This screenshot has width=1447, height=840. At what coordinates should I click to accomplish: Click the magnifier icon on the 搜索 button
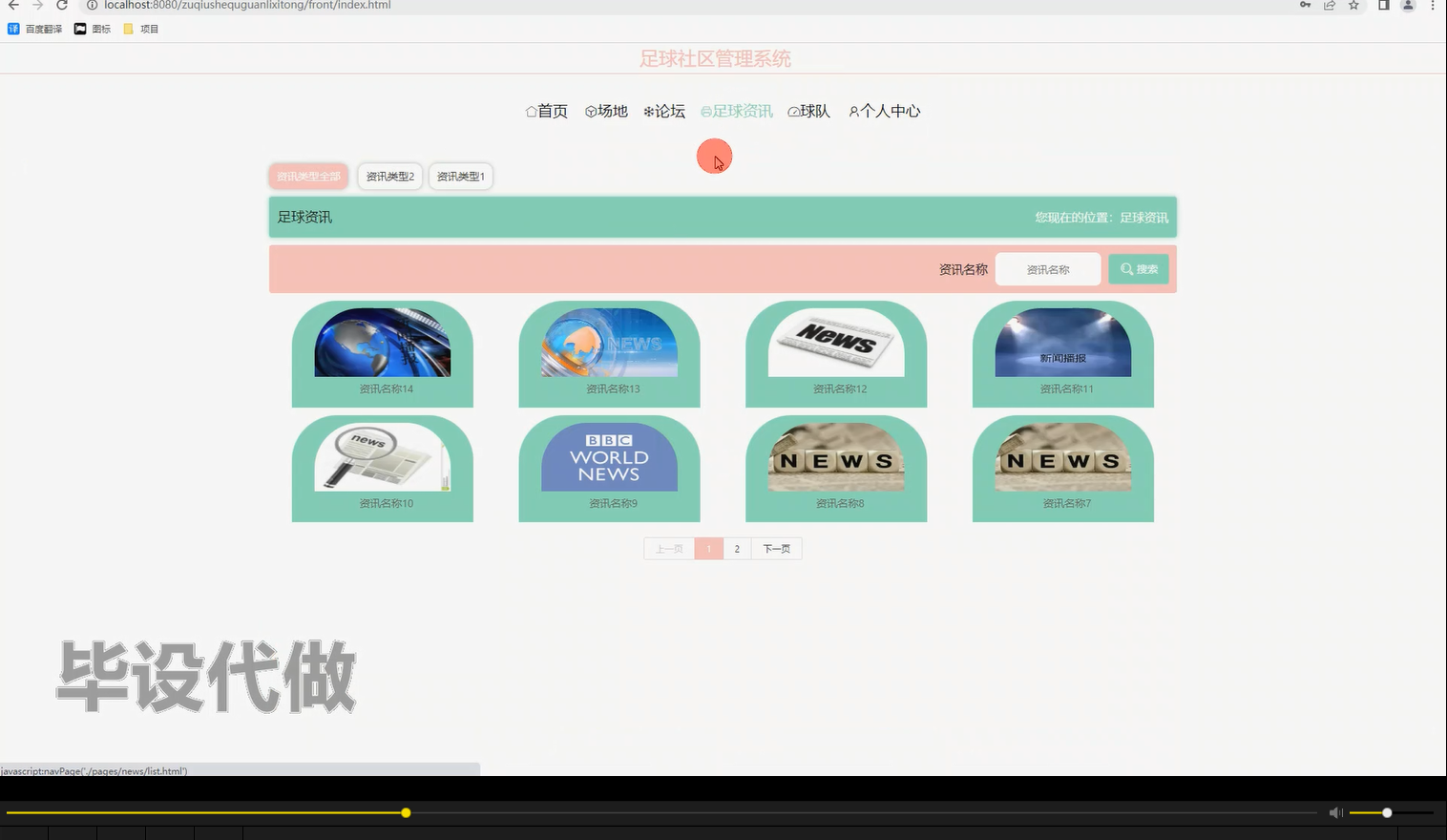1125,268
